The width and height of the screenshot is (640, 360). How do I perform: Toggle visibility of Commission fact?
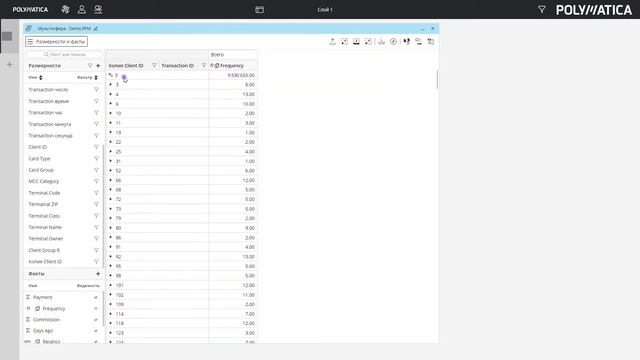click(96, 320)
